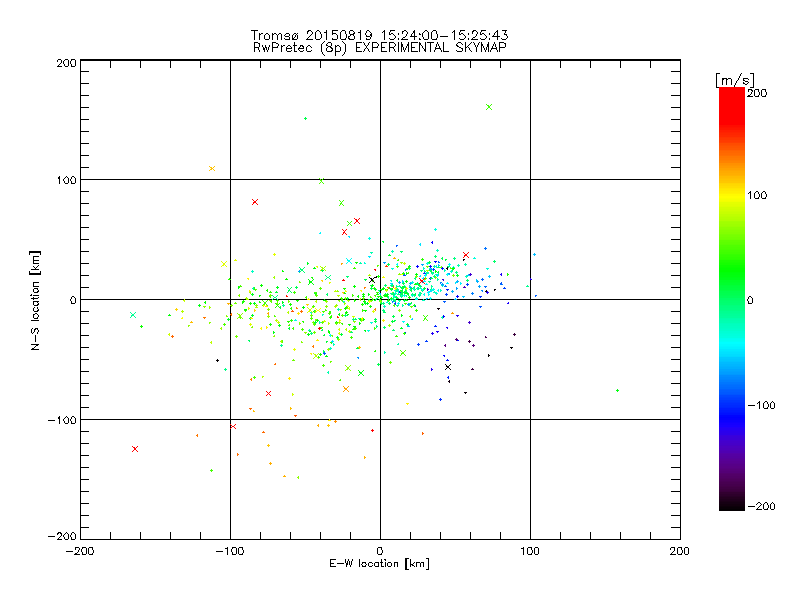Image resolution: width=800 pixels, height=600 pixels.
Task: Click the black bottom of the color bar
Action: coord(731,503)
